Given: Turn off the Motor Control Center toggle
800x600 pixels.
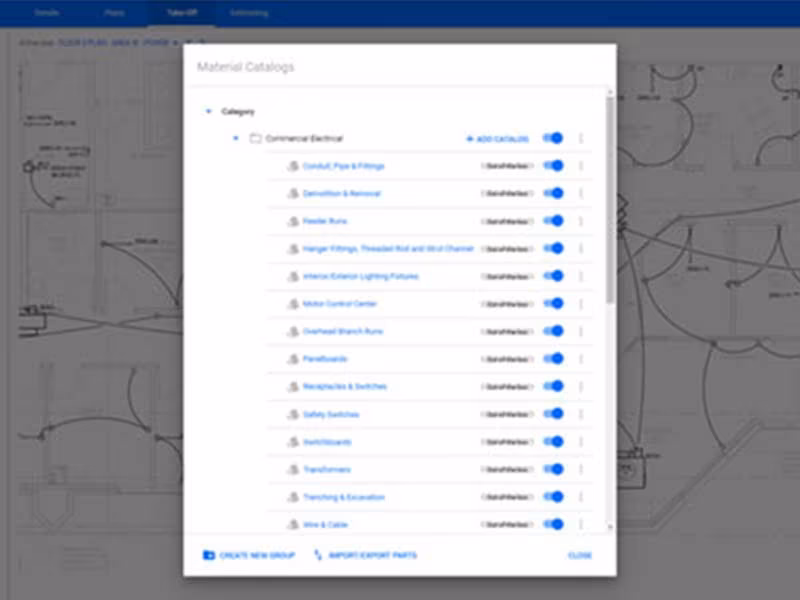Looking at the screenshot, I should point(553,304).
